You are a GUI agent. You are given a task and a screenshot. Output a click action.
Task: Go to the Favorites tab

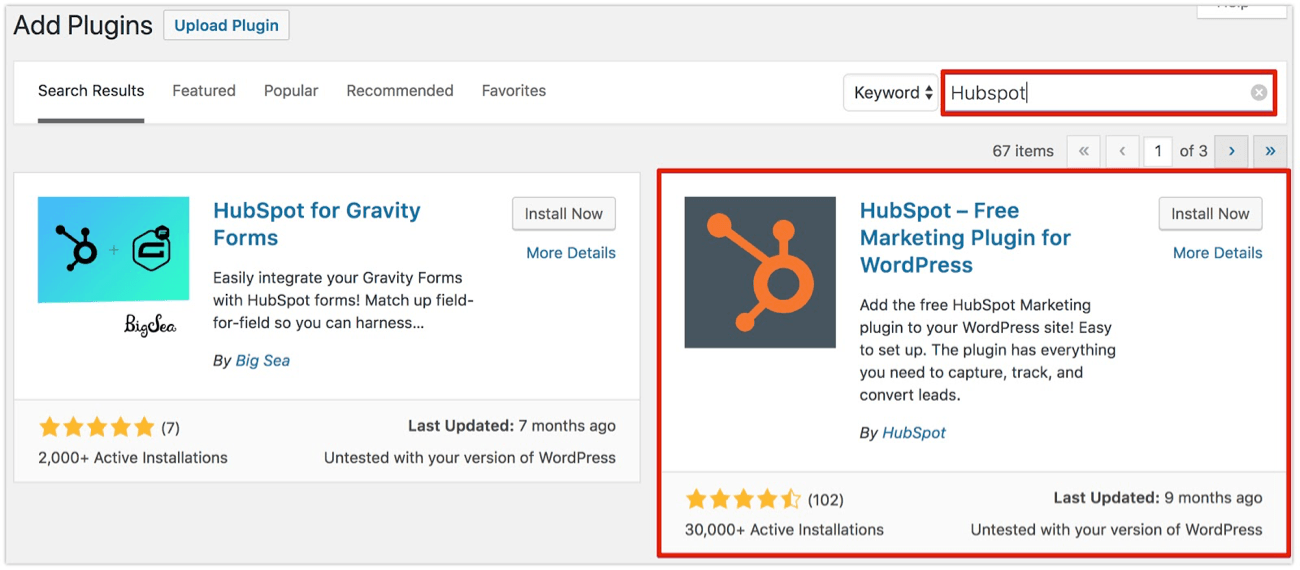pos(514,91)
